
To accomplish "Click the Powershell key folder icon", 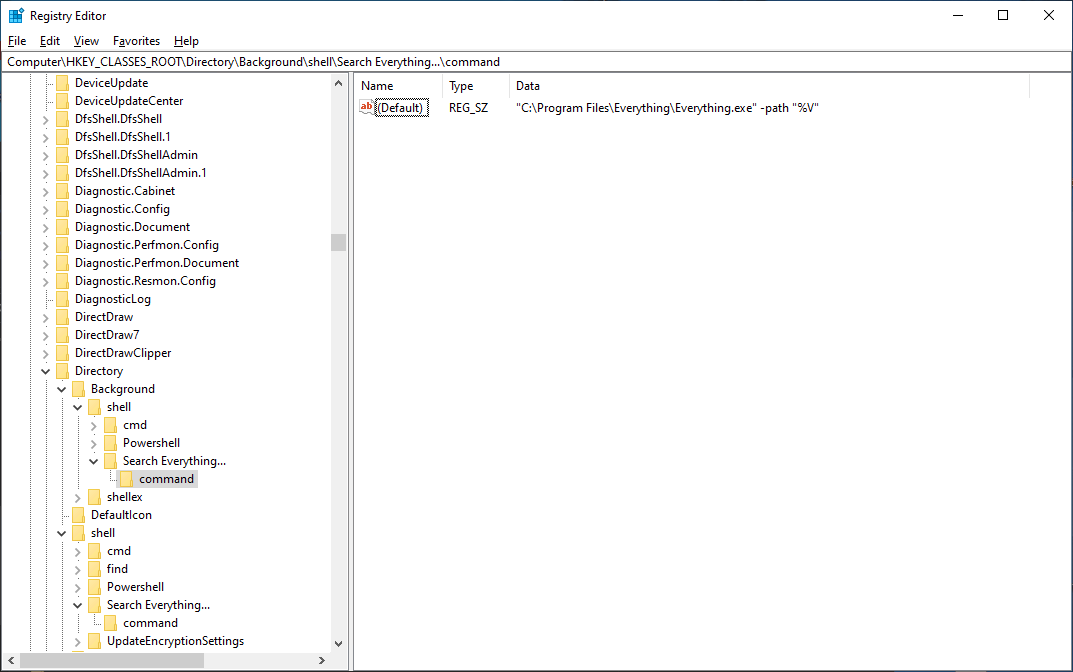I will 110,442.
